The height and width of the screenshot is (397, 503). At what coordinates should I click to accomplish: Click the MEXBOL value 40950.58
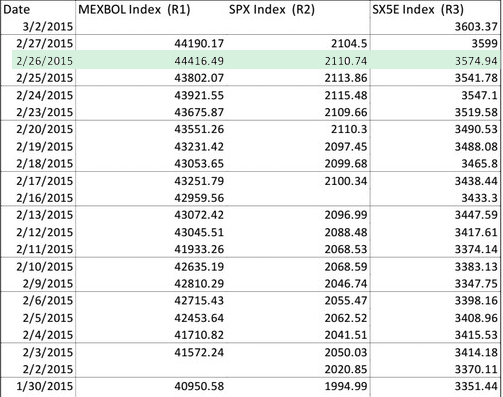[x=199, y=386]
